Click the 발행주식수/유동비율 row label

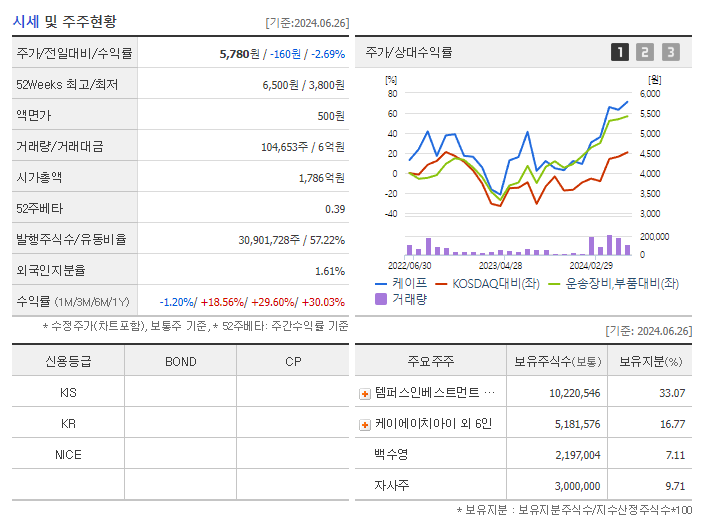point(71,239)
